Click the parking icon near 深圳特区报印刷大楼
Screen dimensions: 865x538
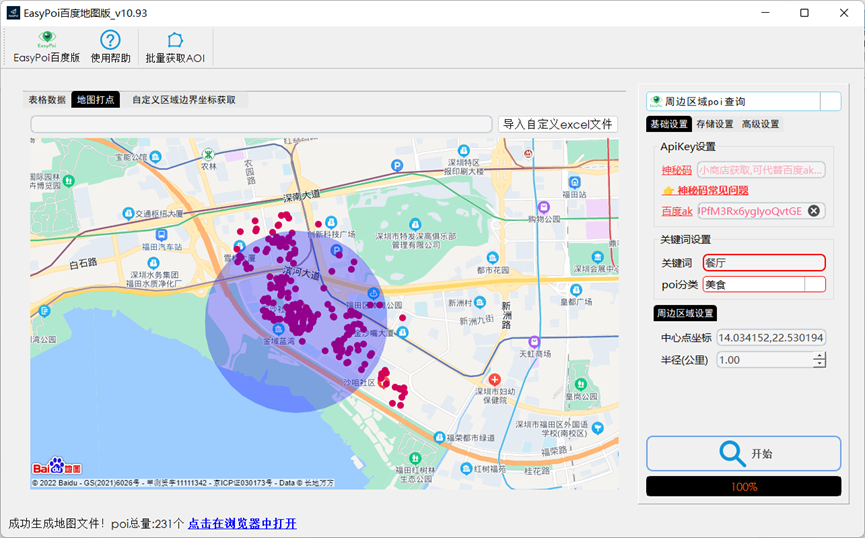click(x=397, y=165)
